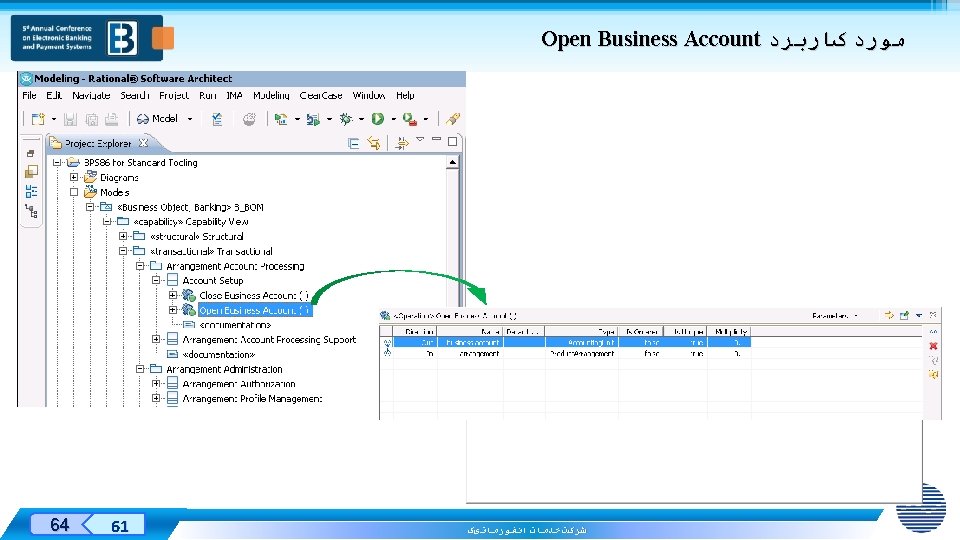
Task: Click the green Run toolbar icon
Action: 378,119
